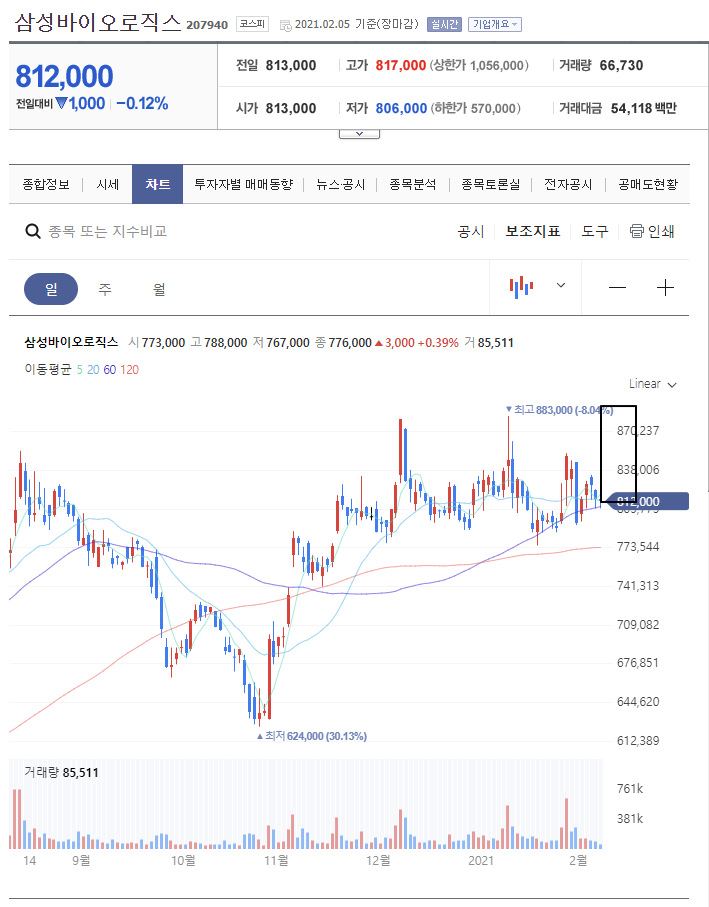Click the 공시 chart option
Image resolution: width=709 pixels, height=907 pixels.
click(471, 231)
